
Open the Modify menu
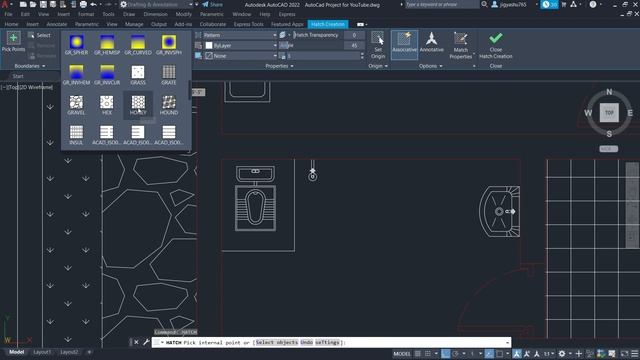click(x=184, y=14)
